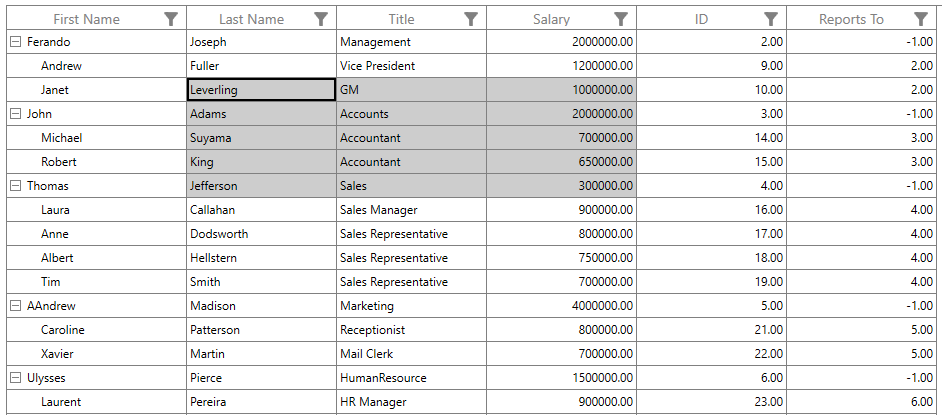
Task: Click the Management title cell
Action: point(412,41)
